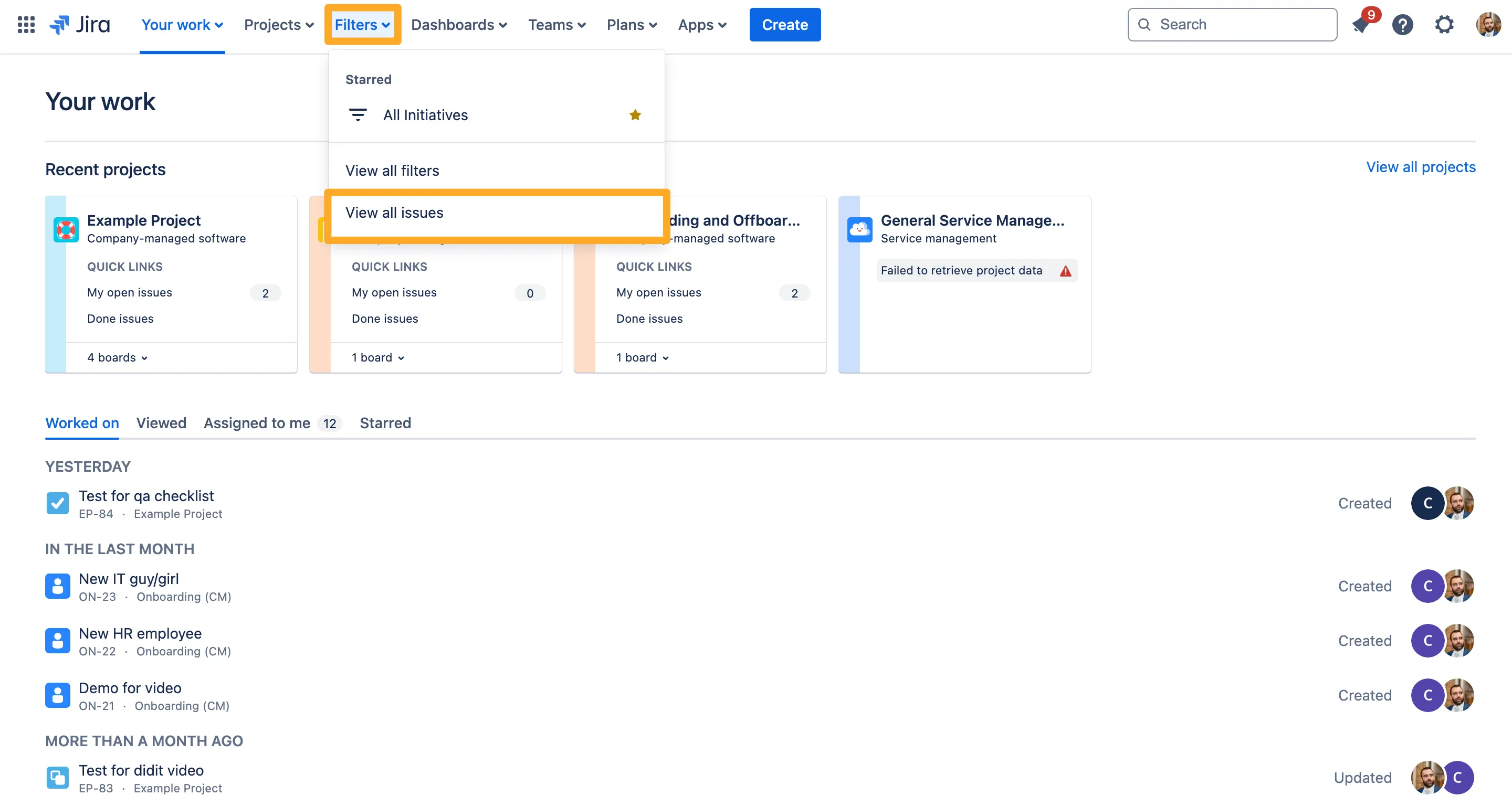
Task: Open General Service Management project title
Action: 972,220
